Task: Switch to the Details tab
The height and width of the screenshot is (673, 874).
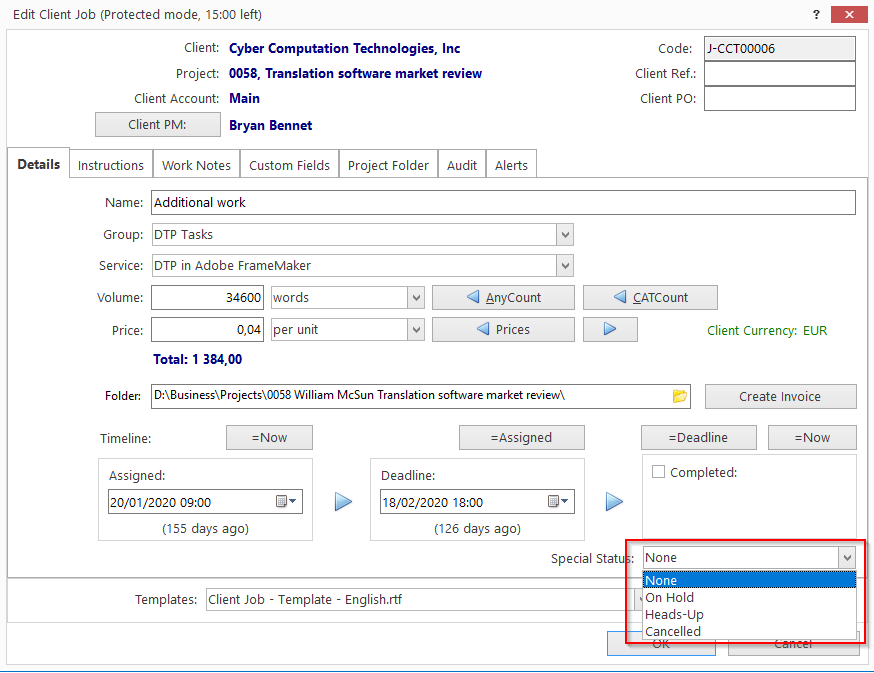Action: 38,164
